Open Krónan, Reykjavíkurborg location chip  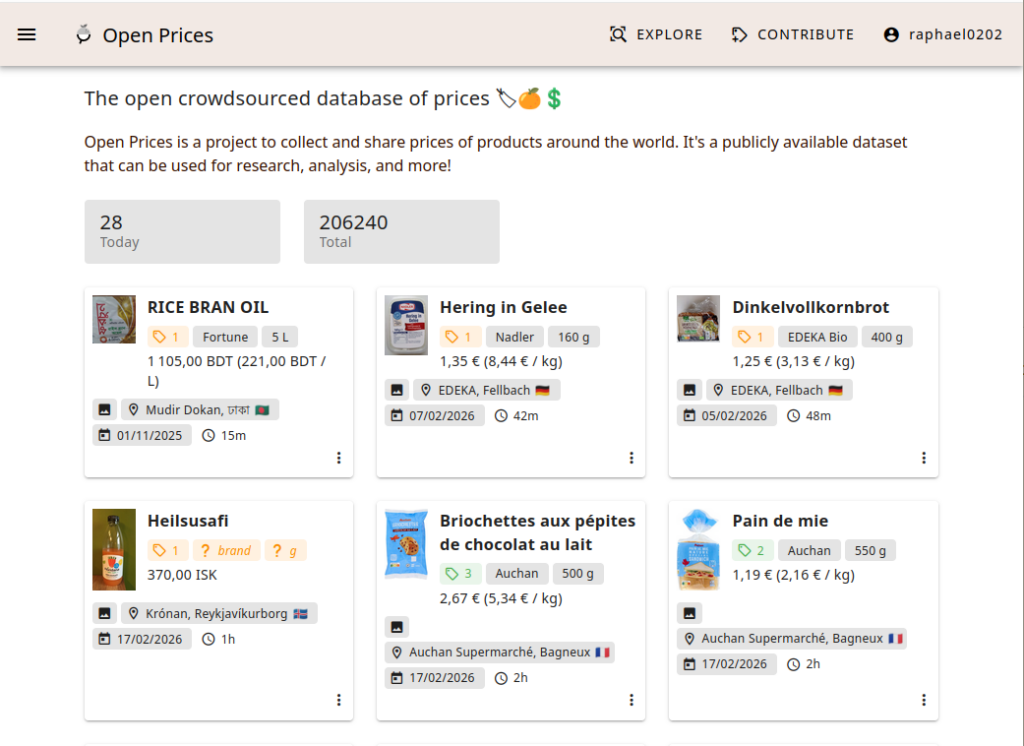pyautogui.click(x=220, y=613)
